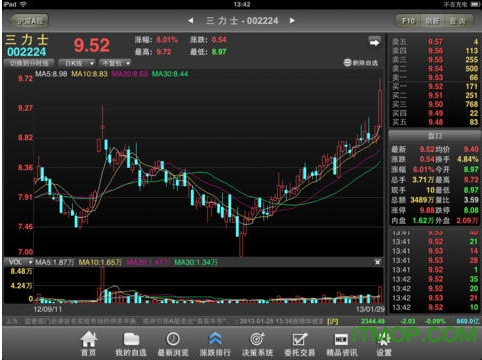Click the white arrow icon above chart

tap(374, 43)
